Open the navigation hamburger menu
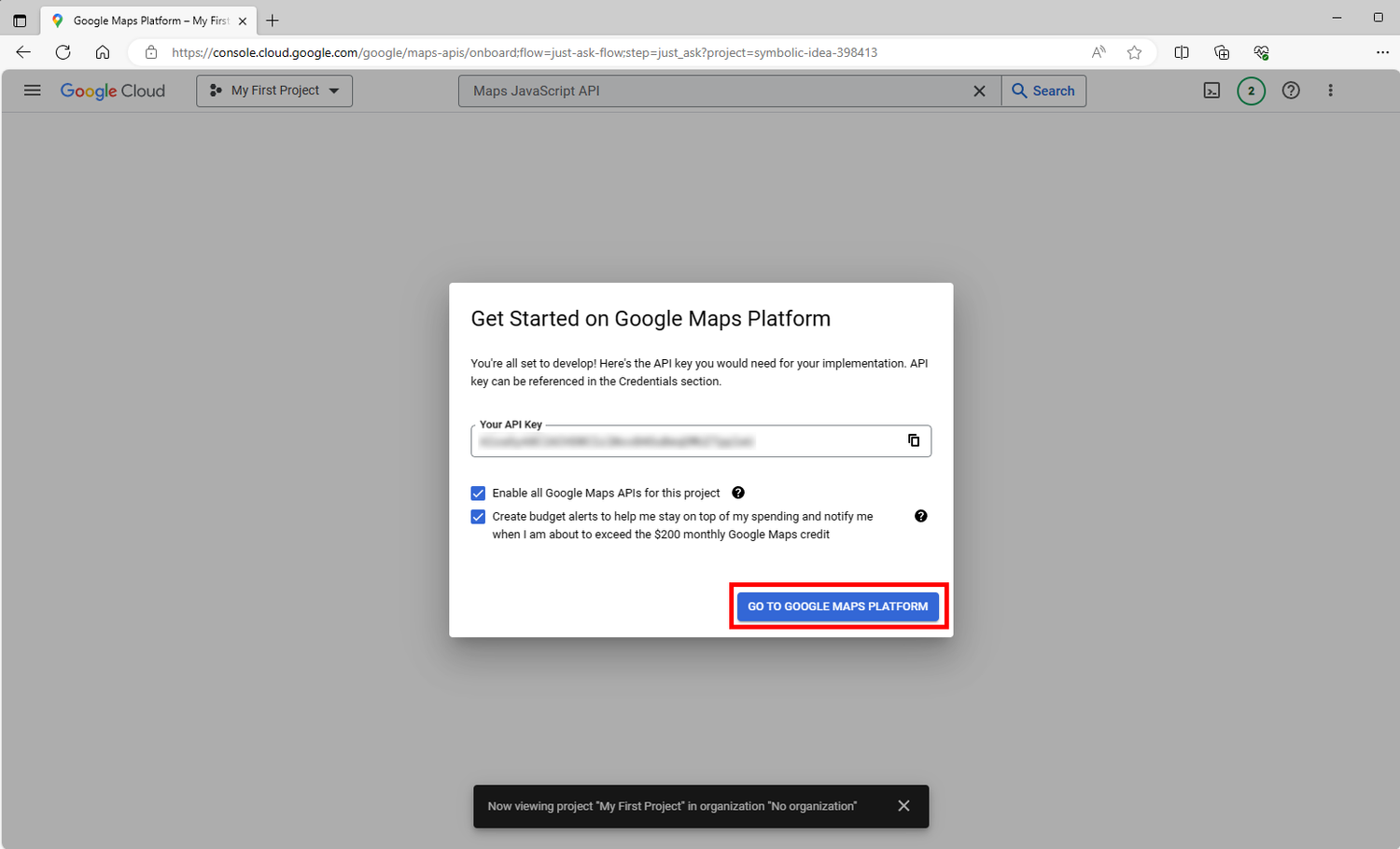 coord(32,90)
